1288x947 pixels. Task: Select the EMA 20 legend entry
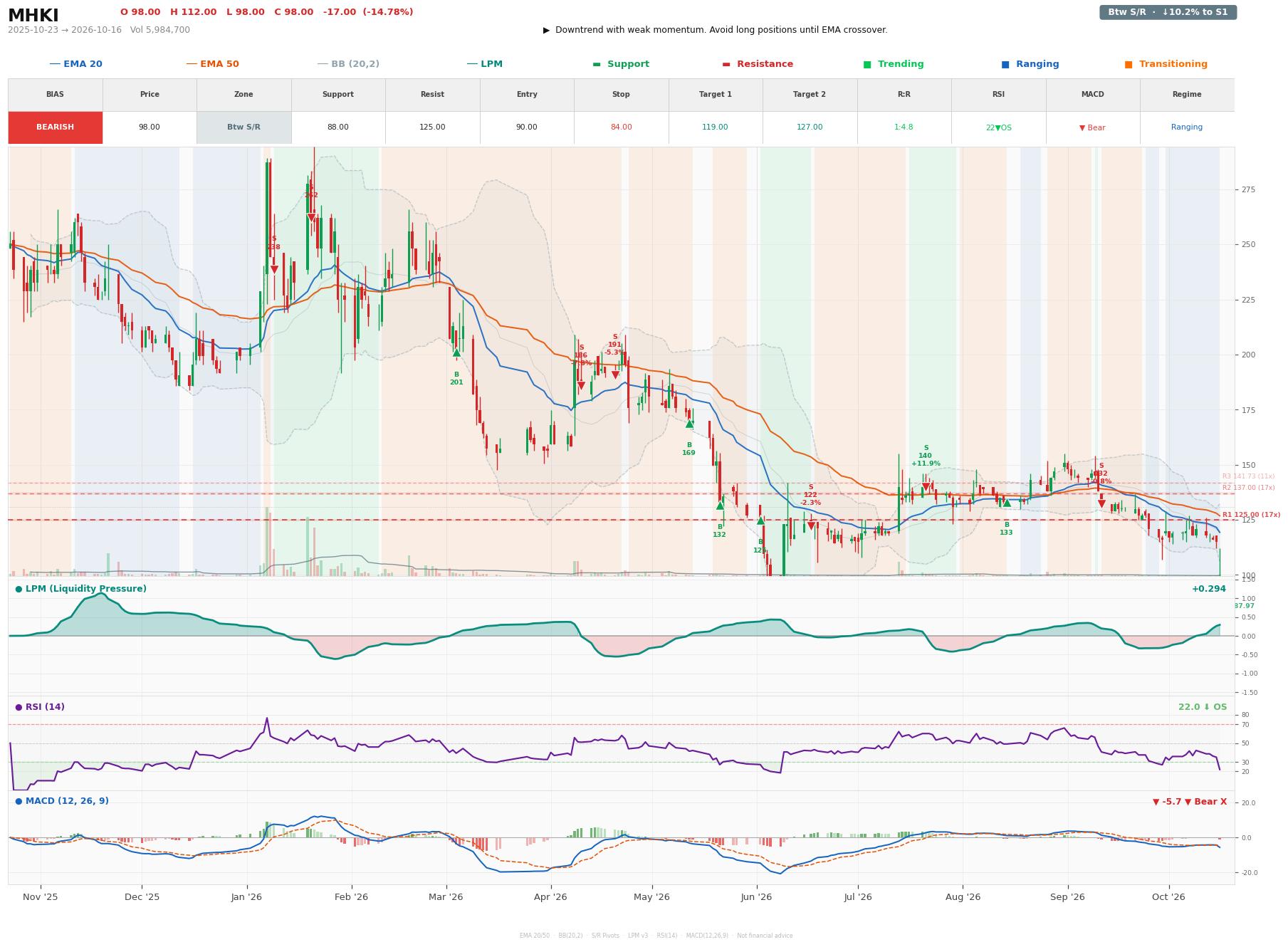coord(75,64)
